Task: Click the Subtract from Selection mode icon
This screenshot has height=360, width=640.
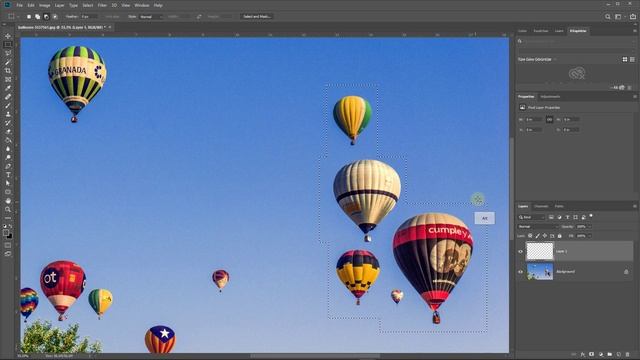Action: click(46, 17)
